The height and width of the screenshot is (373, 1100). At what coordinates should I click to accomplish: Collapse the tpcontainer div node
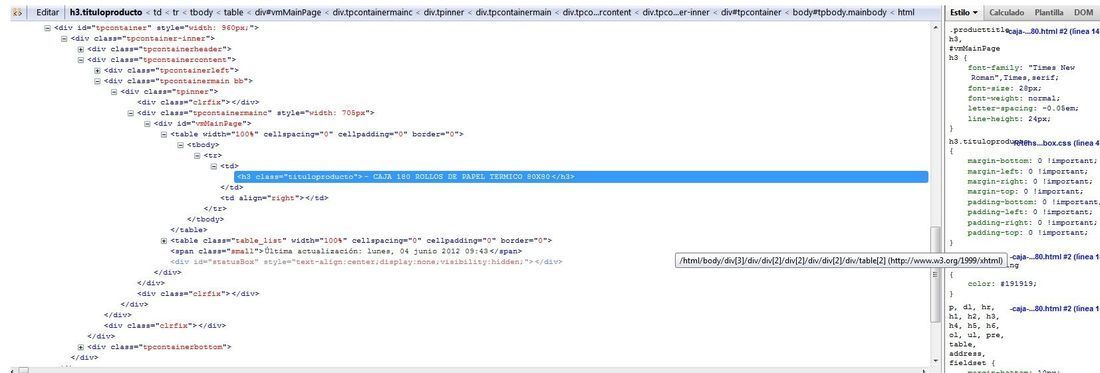[47, 28]
